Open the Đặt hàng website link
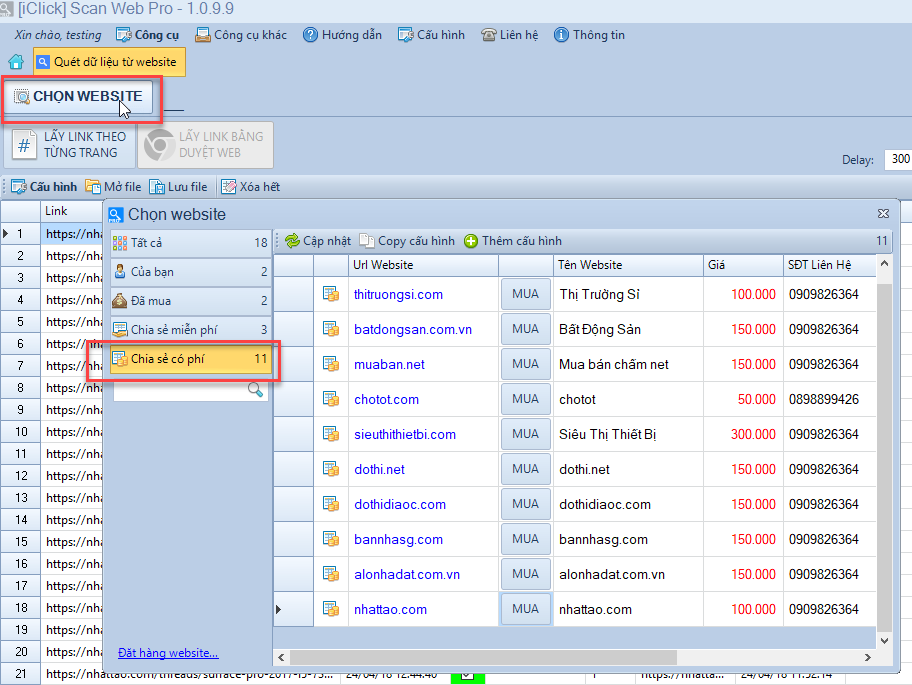912x685 pixels. pos(168,653)
